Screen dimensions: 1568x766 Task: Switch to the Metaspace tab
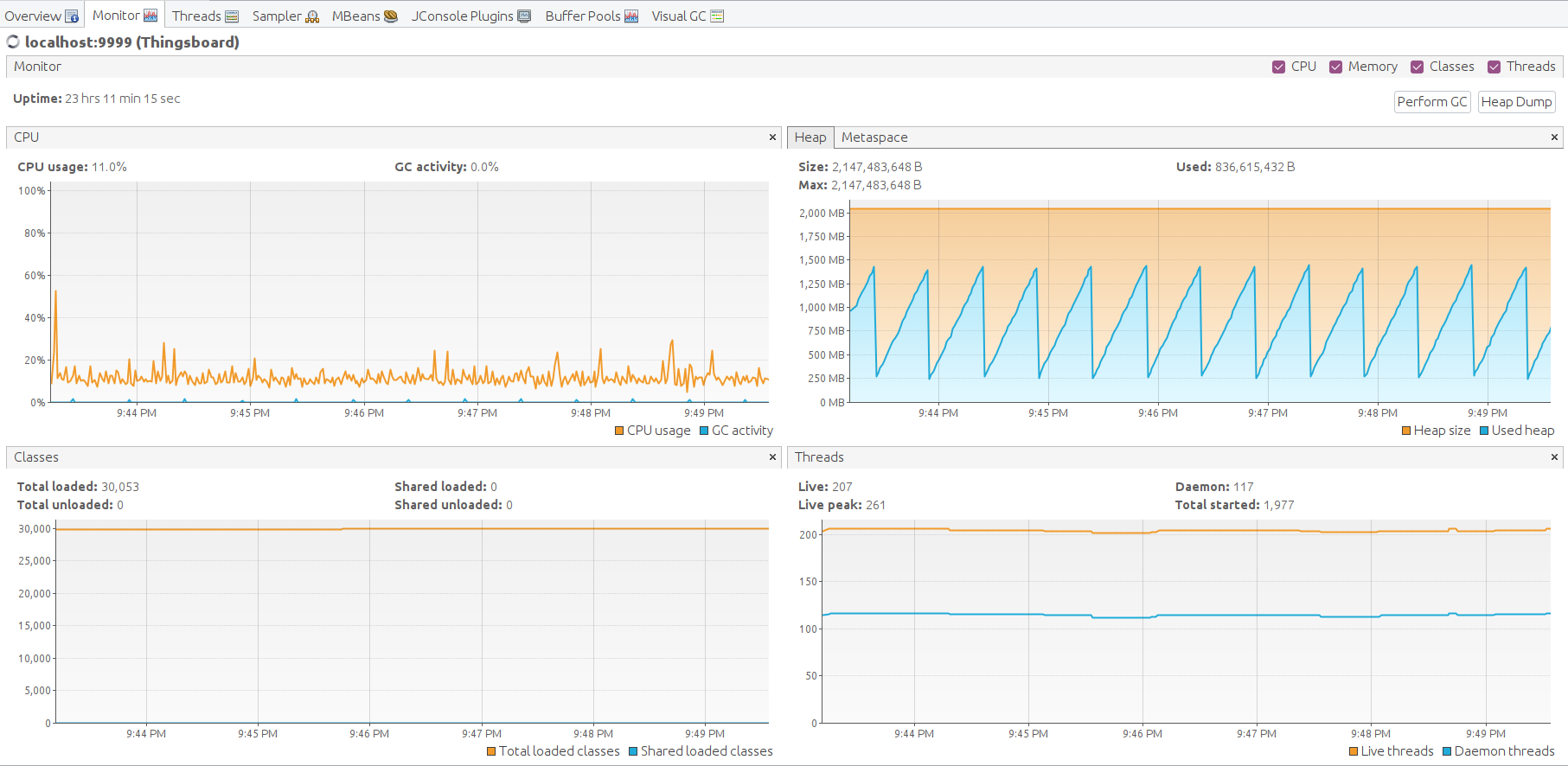click(x=874, y=137)
